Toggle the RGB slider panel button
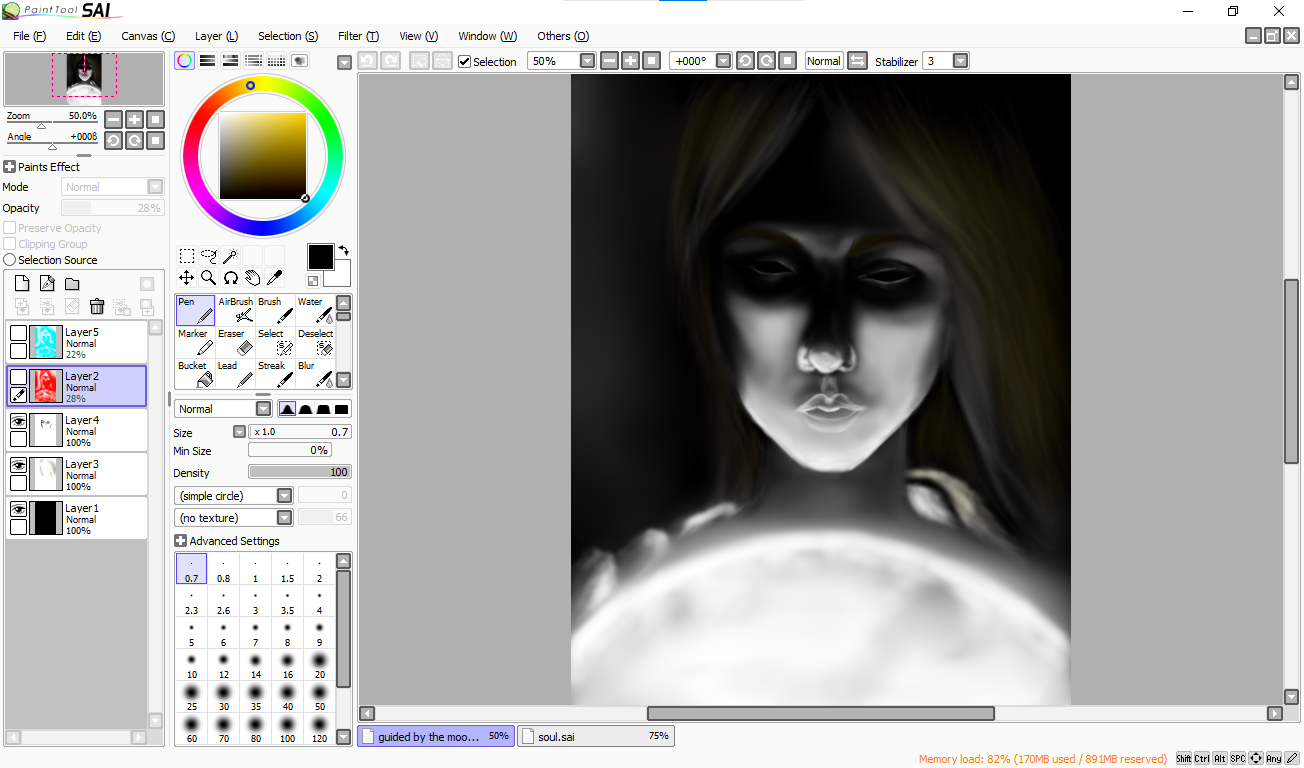This screenshot has width=1304, height=768. click(207, 61)
